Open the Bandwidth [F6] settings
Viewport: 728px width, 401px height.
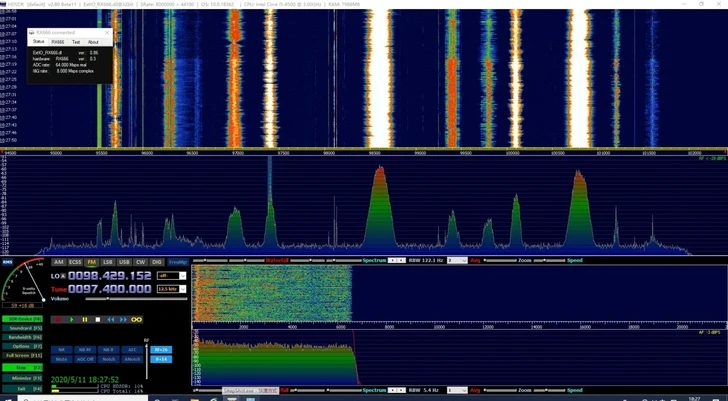tap(22, 337)
